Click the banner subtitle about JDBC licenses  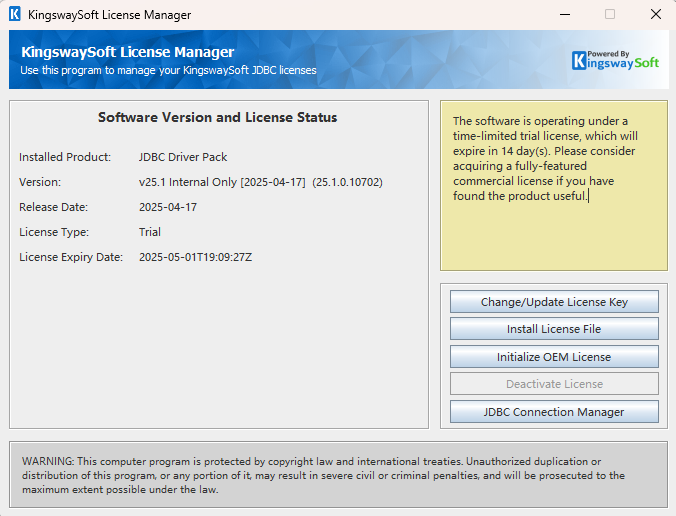click(x=168, y=70)
